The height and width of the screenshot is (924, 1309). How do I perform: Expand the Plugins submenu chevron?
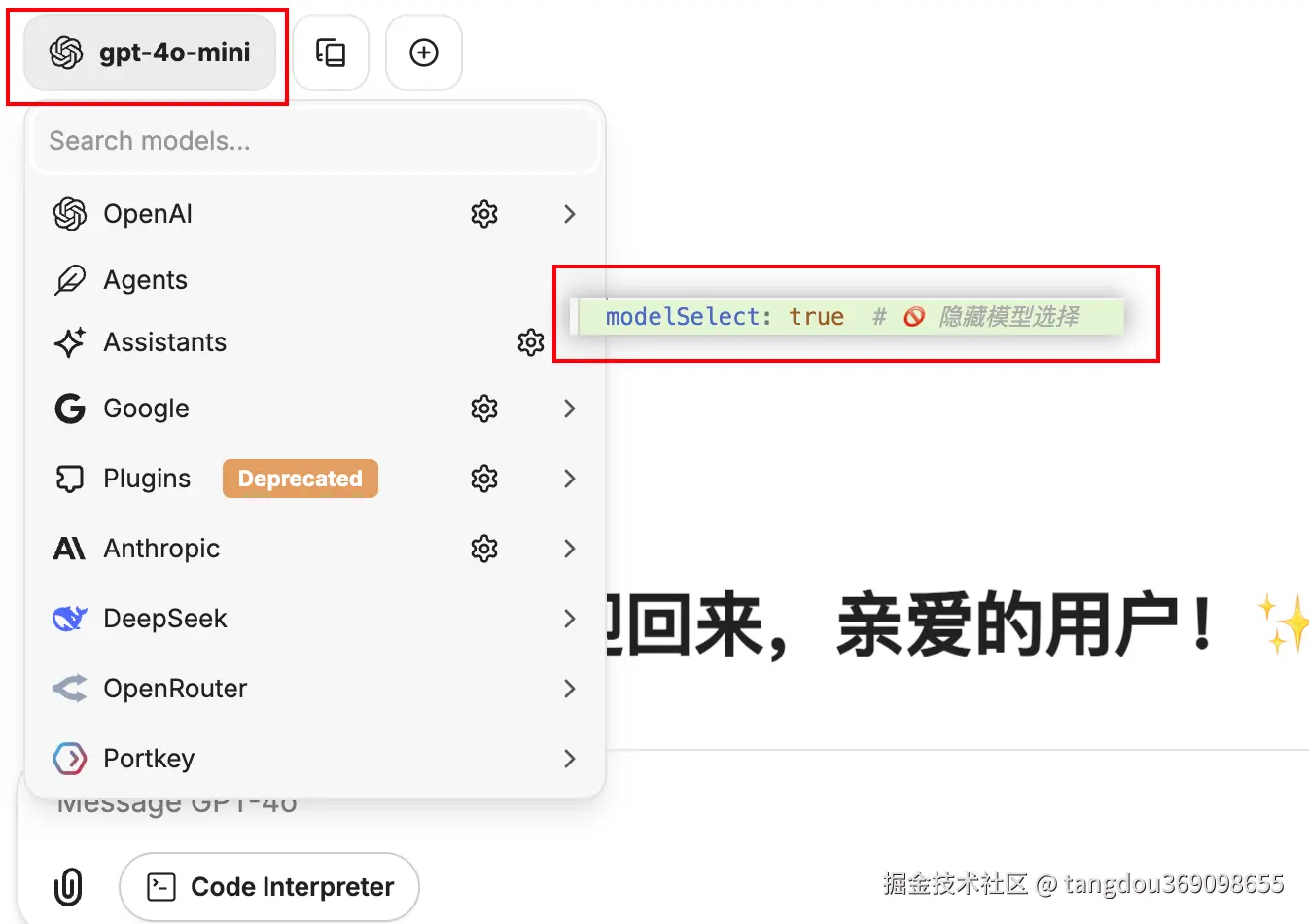pyautogui.click(x=570, y=479)
